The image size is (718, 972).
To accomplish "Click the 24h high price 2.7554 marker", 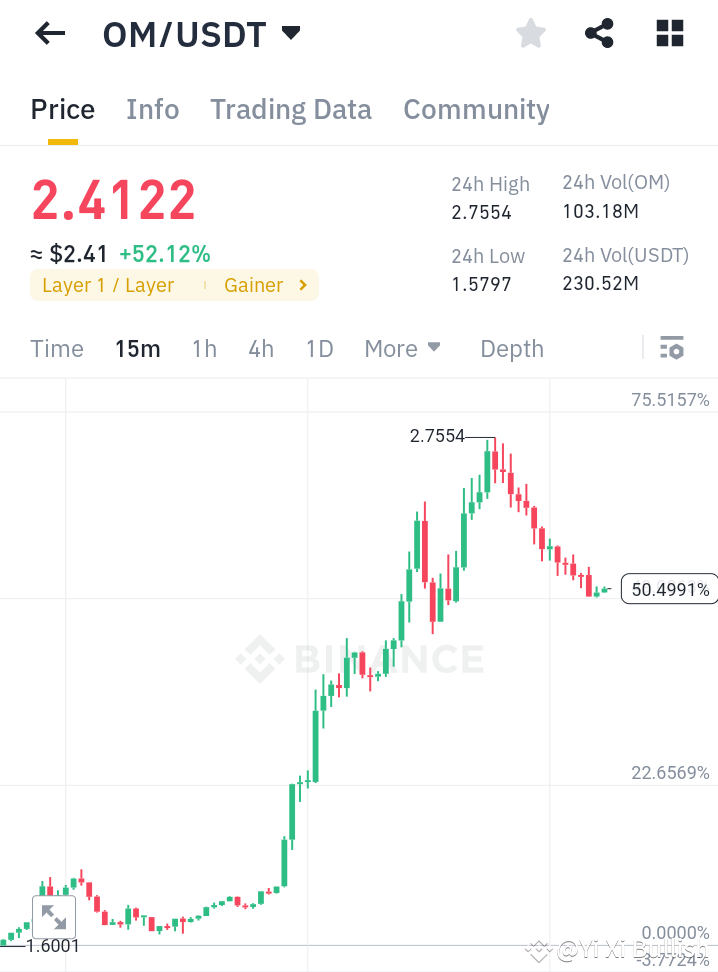I will click(438, 436).
